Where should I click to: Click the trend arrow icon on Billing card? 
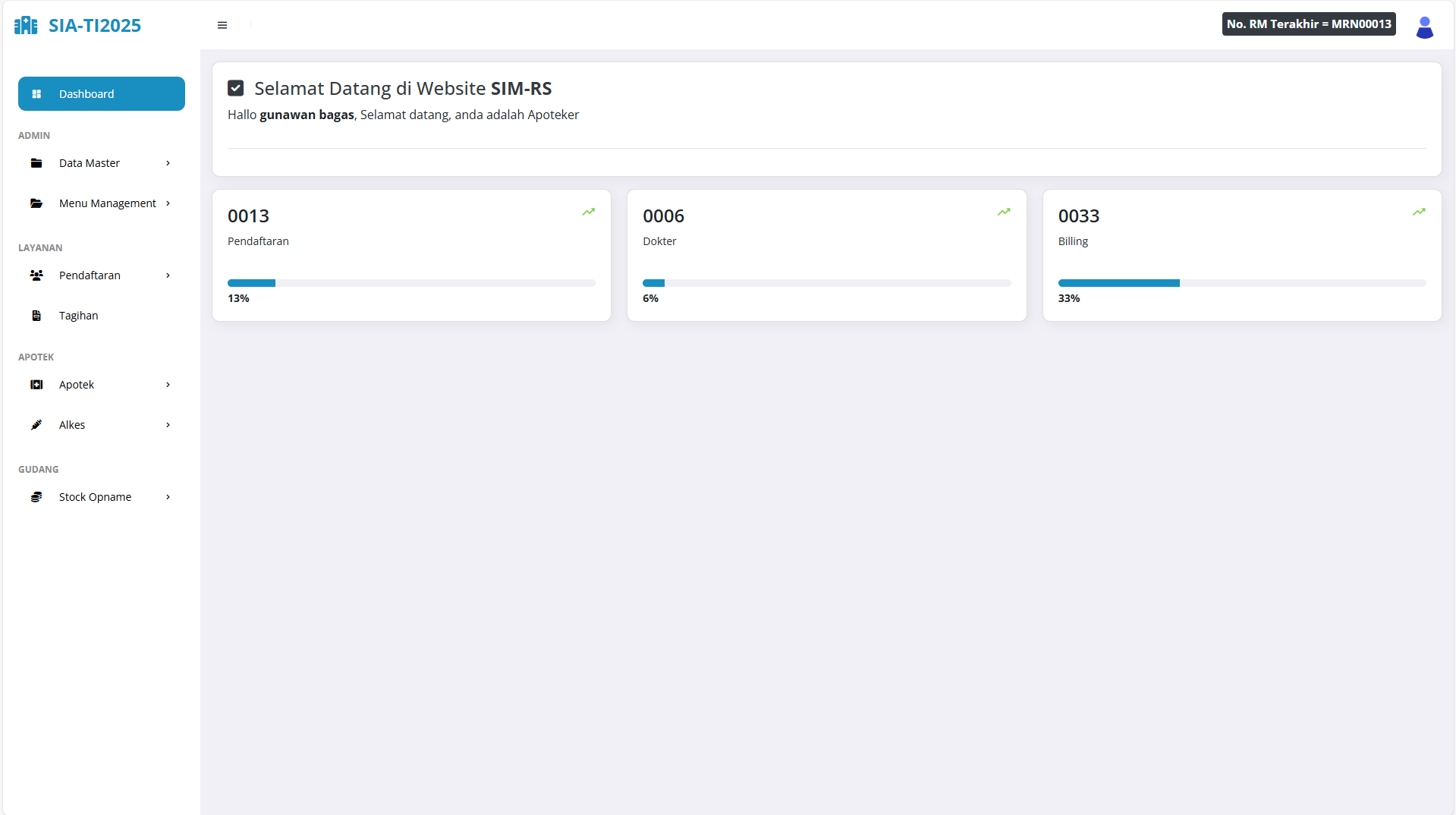[1419, 212]
